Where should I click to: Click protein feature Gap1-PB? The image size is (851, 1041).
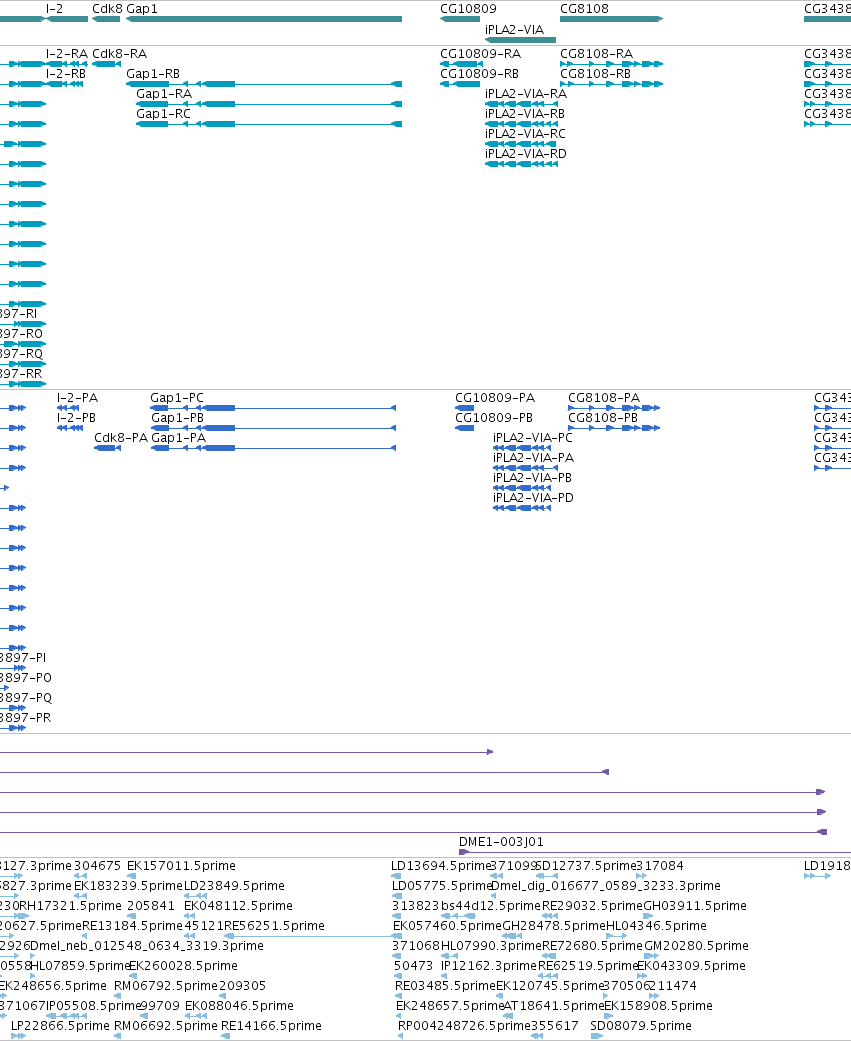tap(273, 428)
